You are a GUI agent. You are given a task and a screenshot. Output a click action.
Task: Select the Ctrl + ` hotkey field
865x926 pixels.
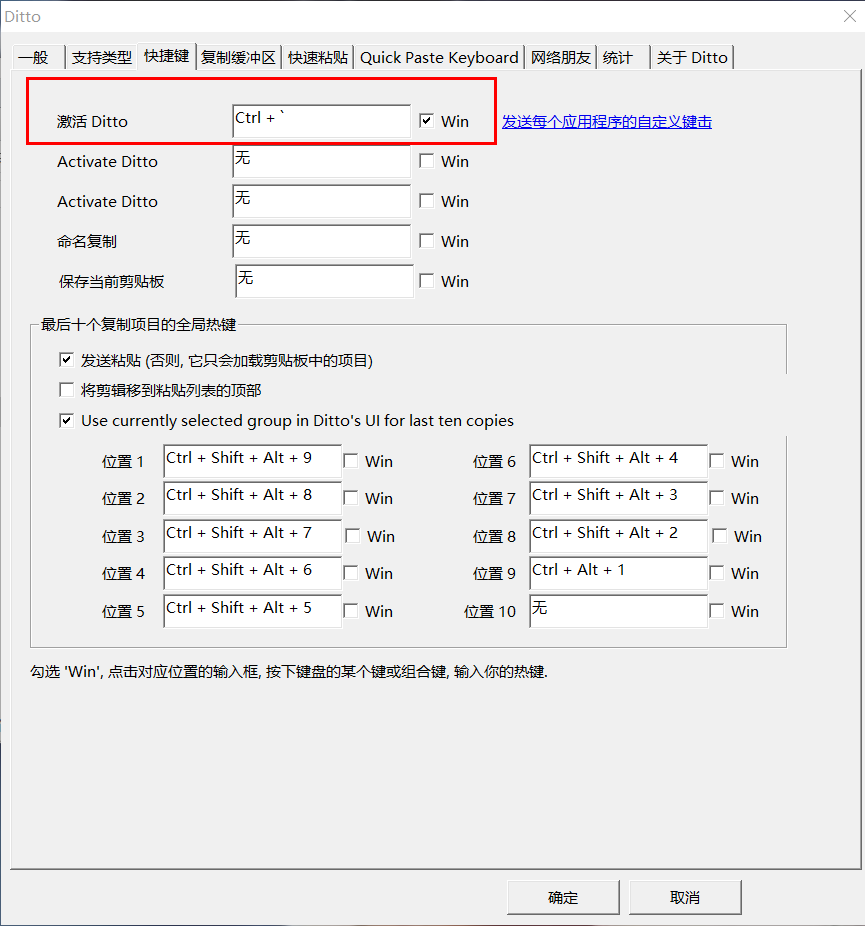point(320,121)
